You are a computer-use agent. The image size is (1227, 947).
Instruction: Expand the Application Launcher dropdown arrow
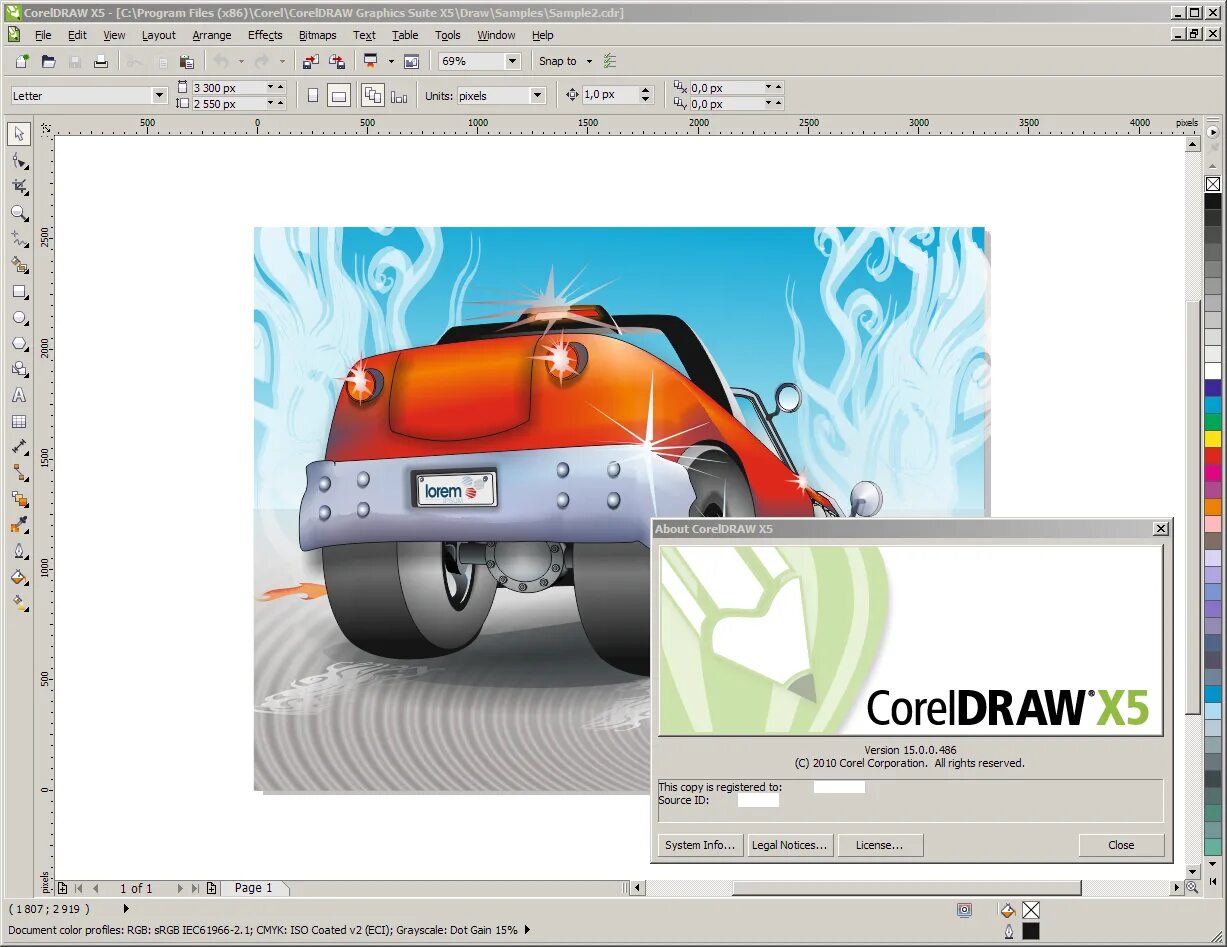click(x=391, y=61)
